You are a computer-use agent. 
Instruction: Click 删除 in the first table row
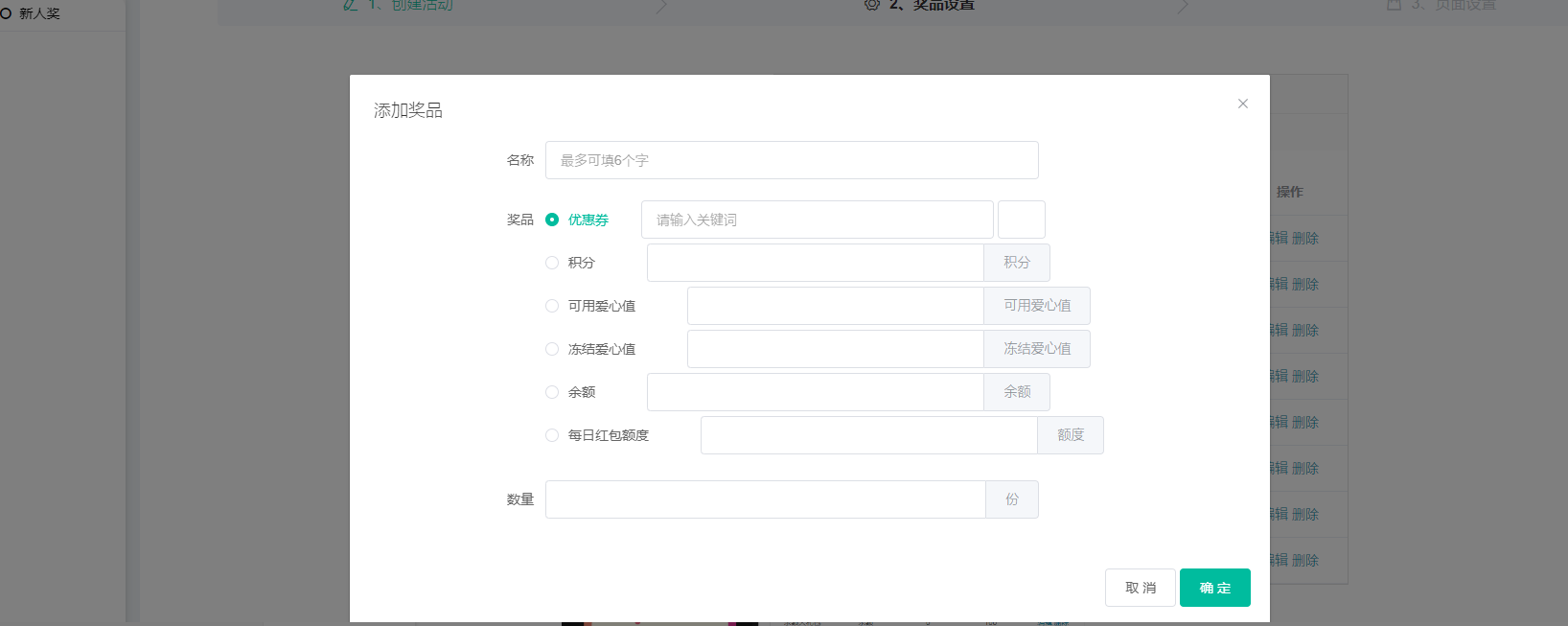pos(1305,239)
